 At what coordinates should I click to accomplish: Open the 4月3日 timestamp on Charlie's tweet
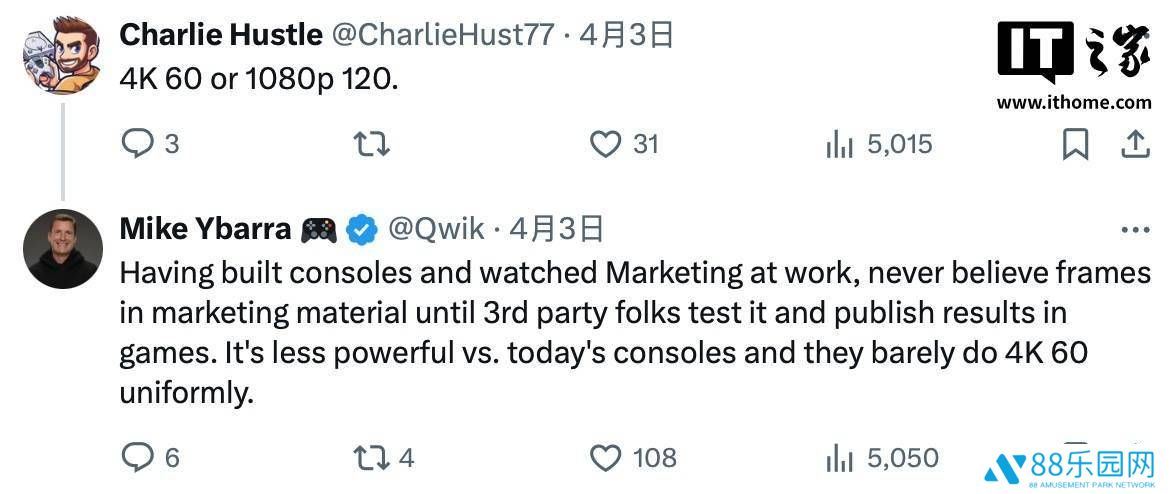(626, 35)
